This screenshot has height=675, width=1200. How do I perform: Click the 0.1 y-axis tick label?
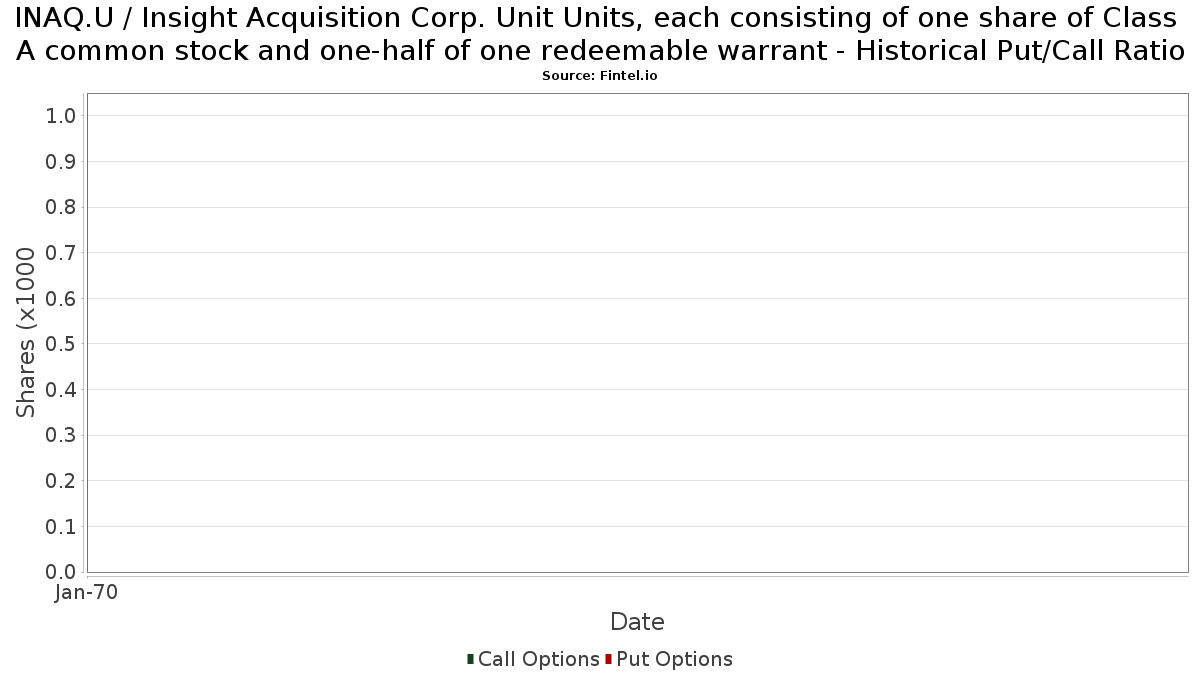[61, 526]
